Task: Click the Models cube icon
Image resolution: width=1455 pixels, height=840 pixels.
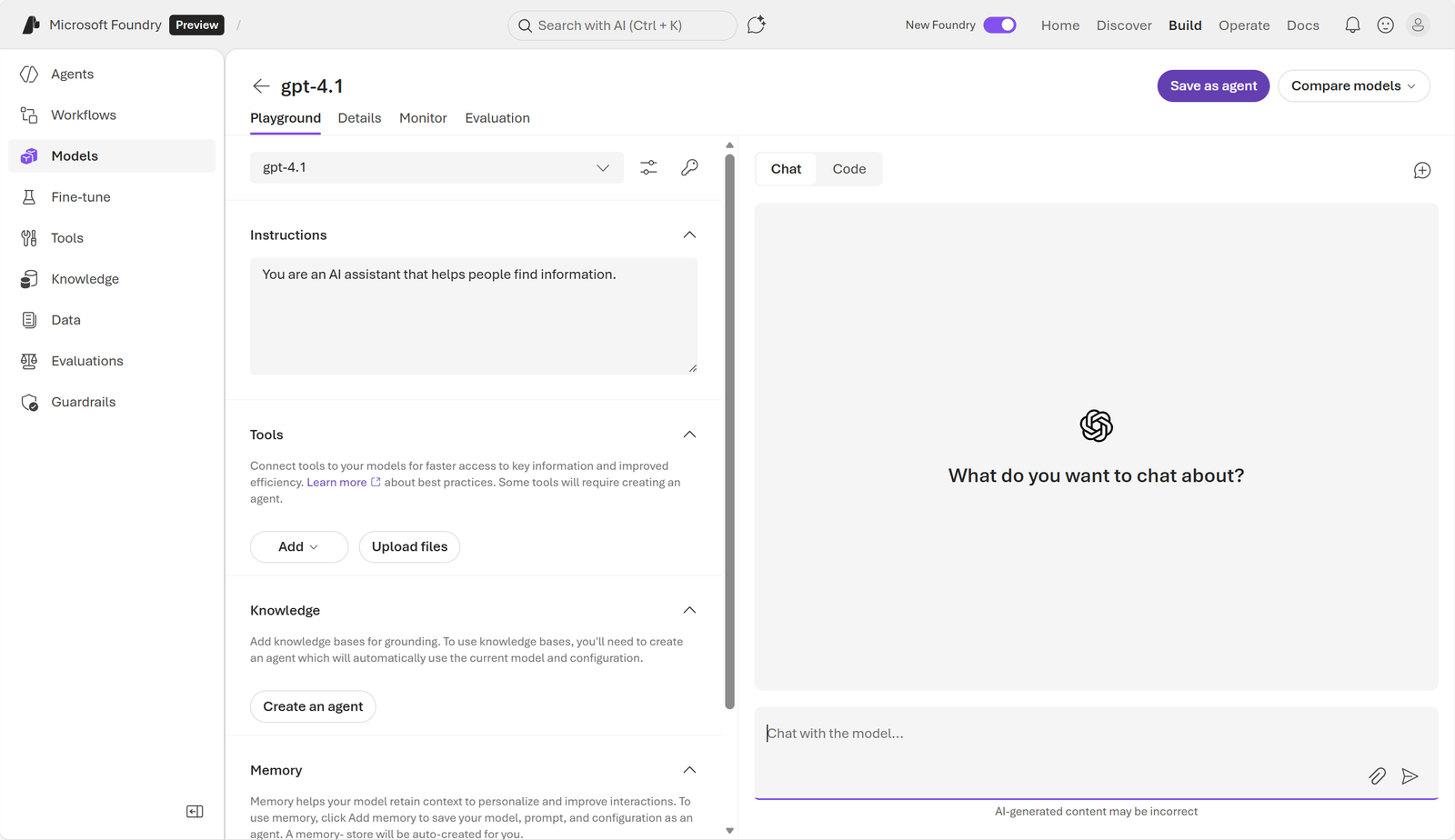Action: (x=29, y=156)
